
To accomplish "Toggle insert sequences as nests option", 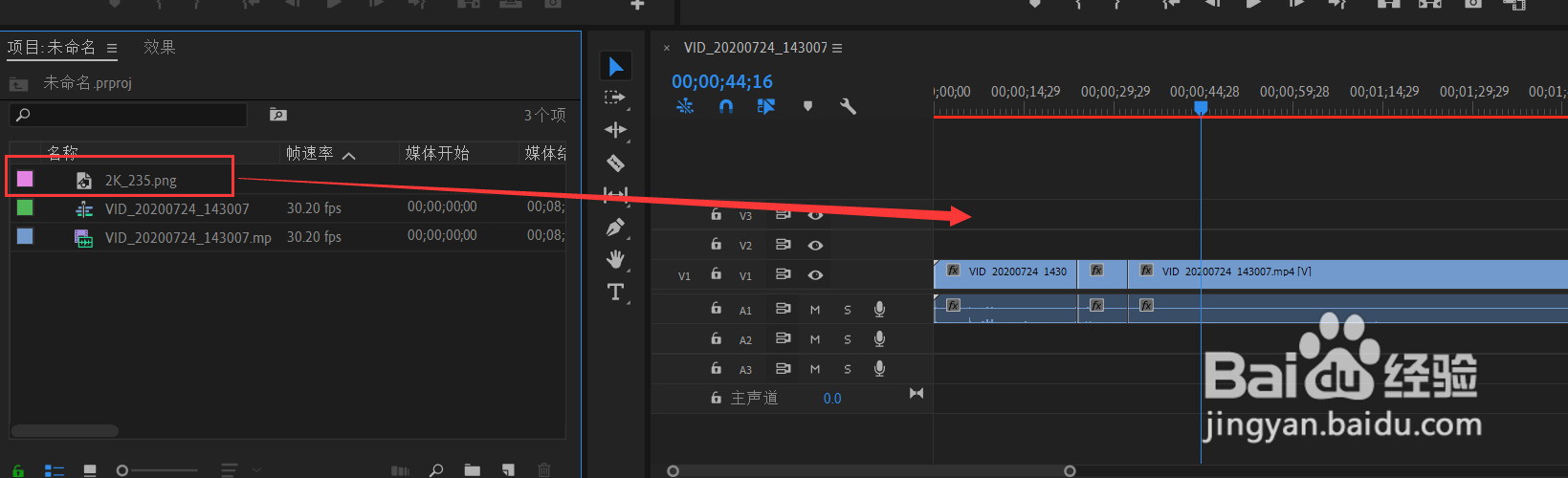I will tap(685, 106).
